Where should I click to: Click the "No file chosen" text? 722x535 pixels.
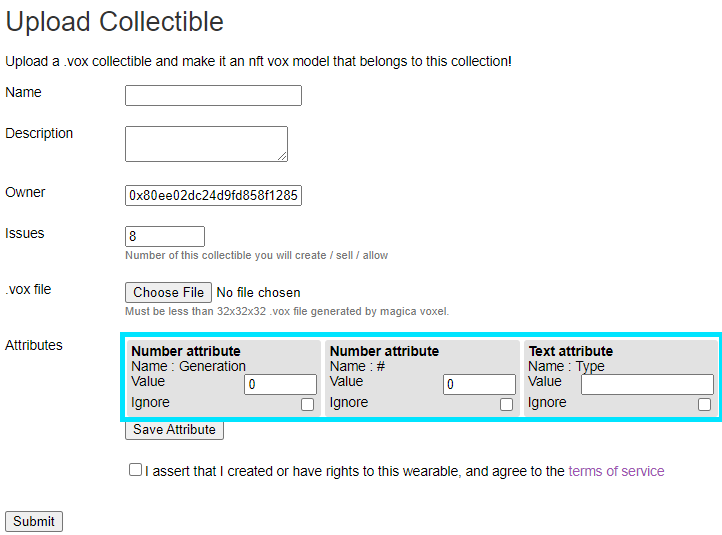[258, 293]
